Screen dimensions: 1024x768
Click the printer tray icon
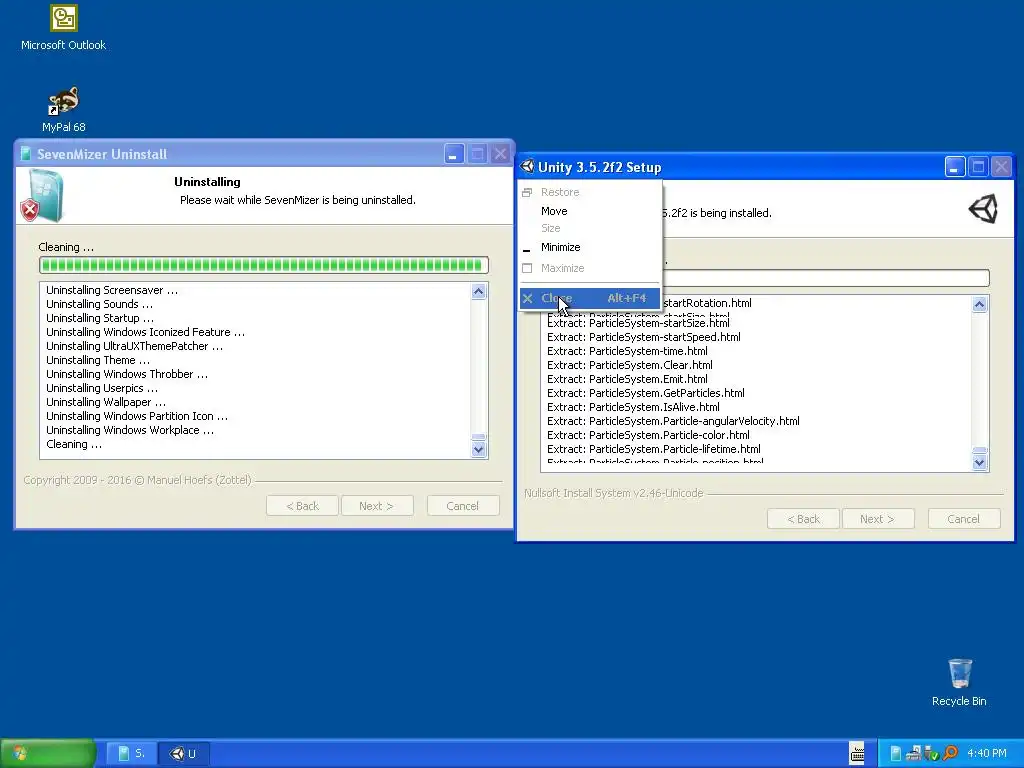click(x=913, y=754)
